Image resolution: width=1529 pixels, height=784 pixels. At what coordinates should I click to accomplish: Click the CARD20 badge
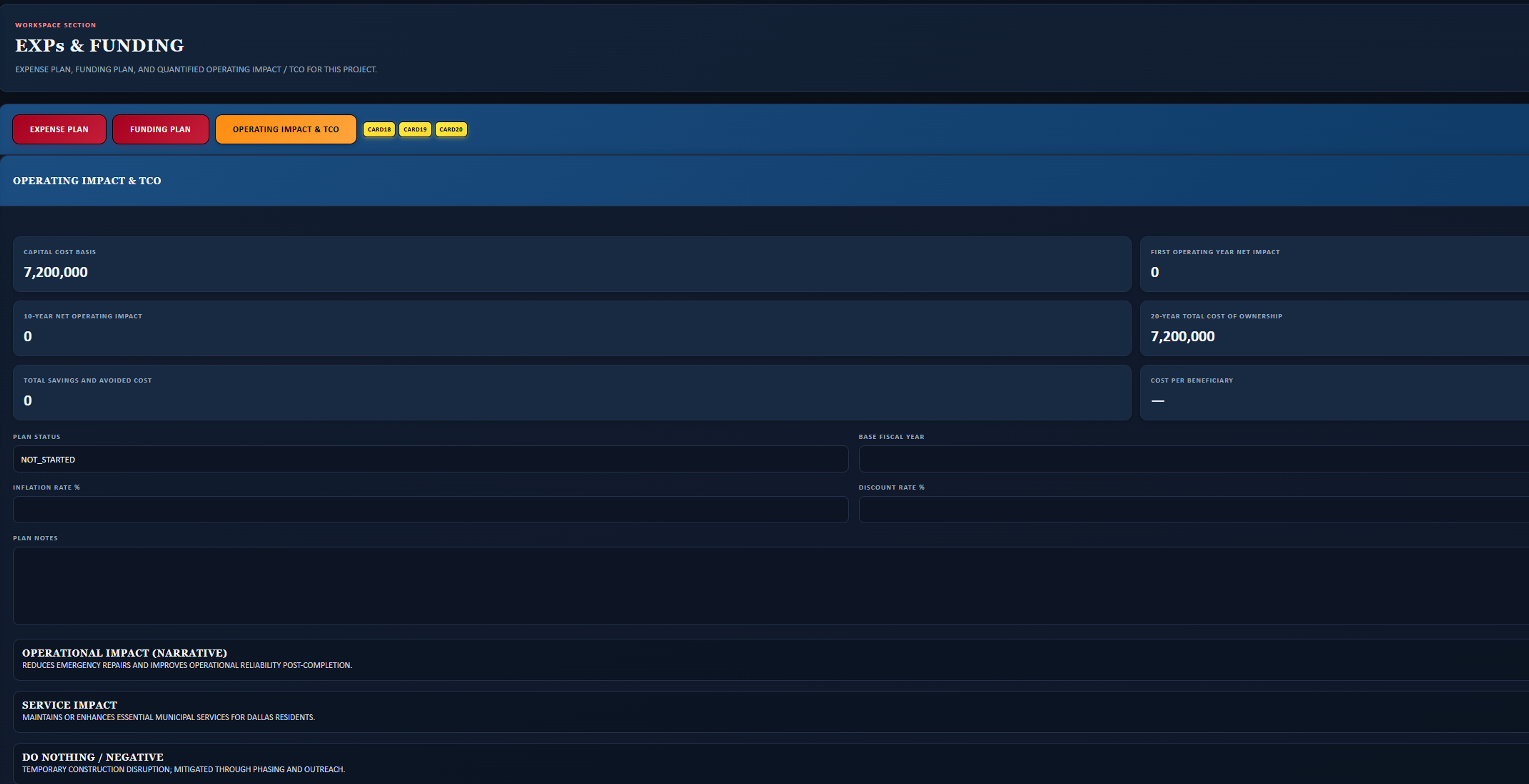(x=451, y=129)
